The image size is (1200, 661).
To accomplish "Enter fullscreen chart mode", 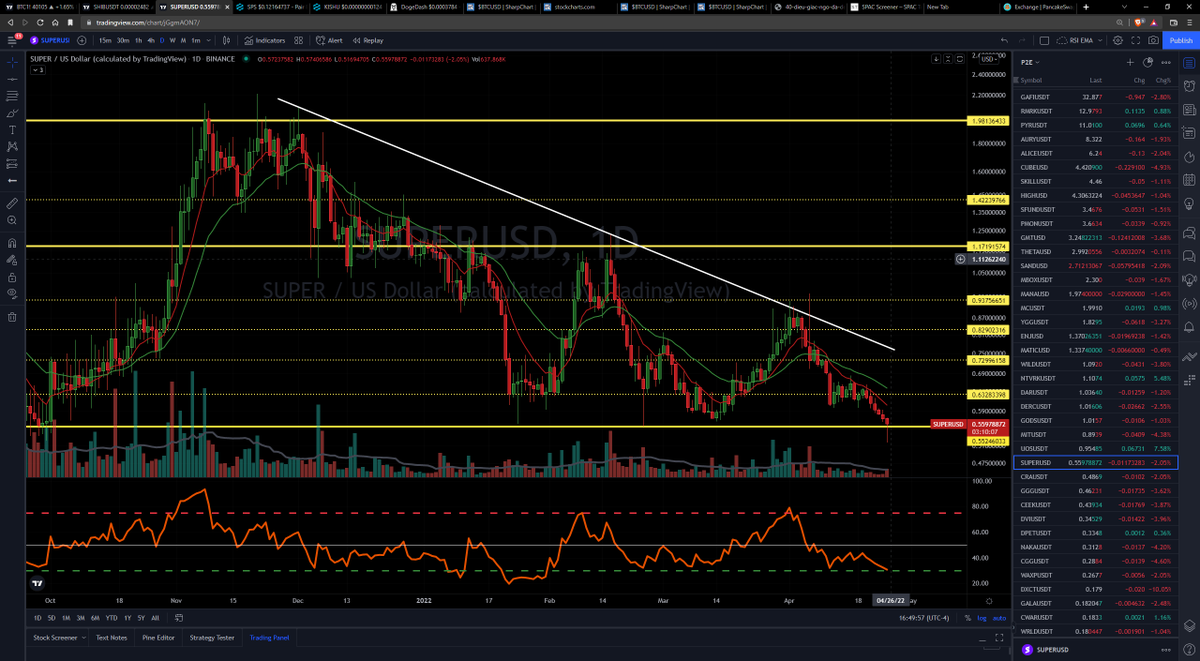I will 1136,41.
